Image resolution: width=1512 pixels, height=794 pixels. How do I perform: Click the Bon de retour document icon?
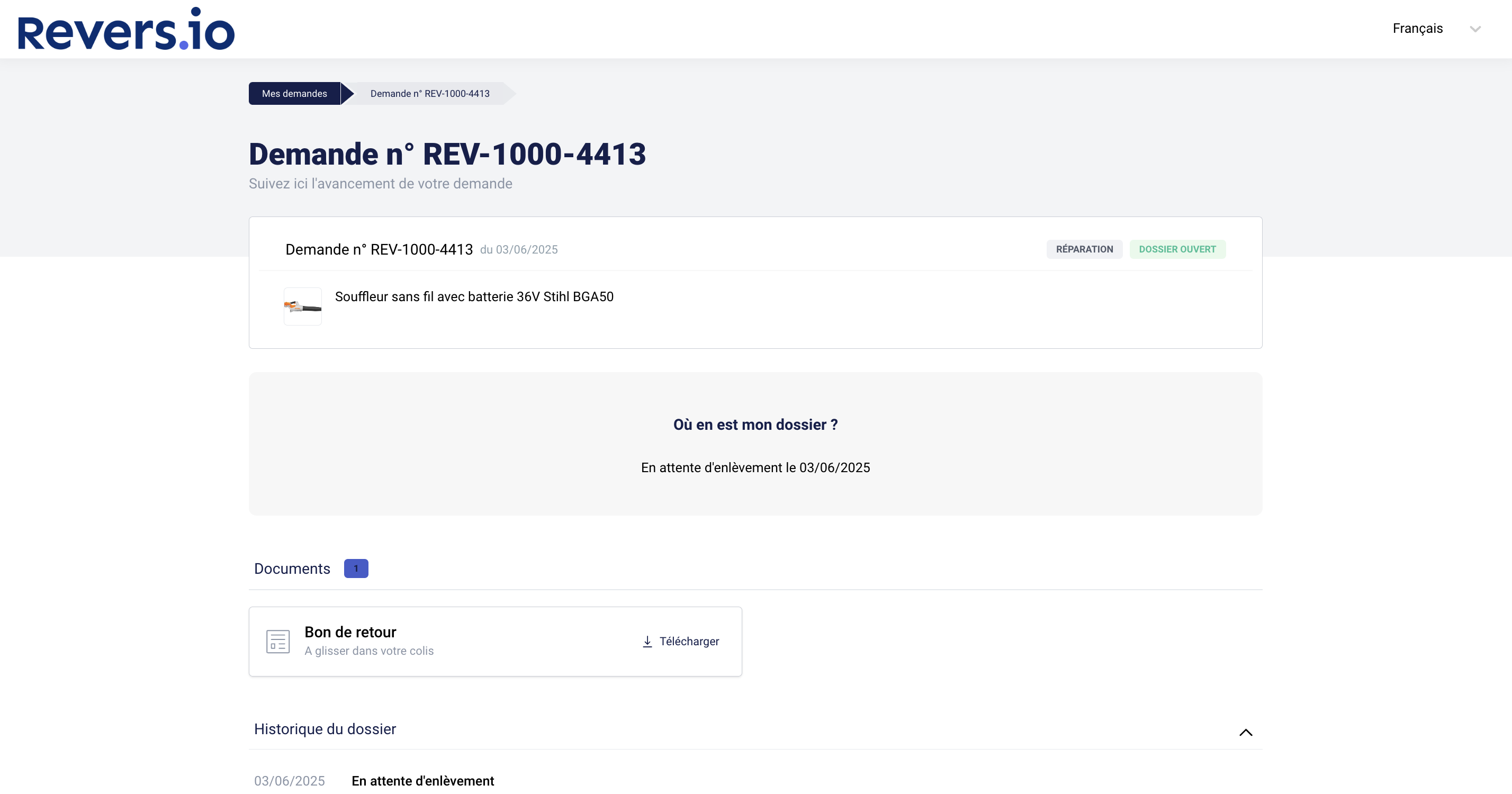(x=277, y=641)
